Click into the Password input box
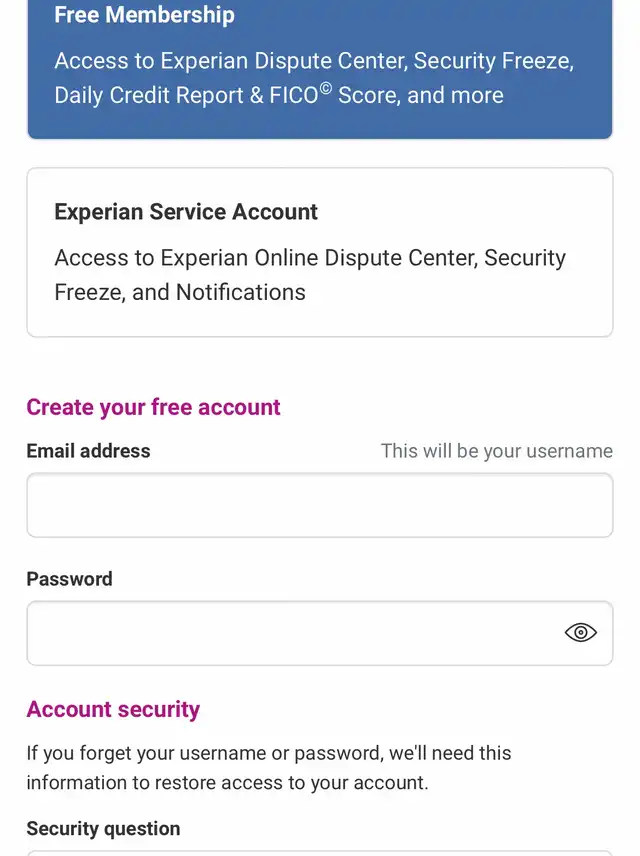Viewport: 640px width, 856px height. pyautogui.click(x=320, y=633)
